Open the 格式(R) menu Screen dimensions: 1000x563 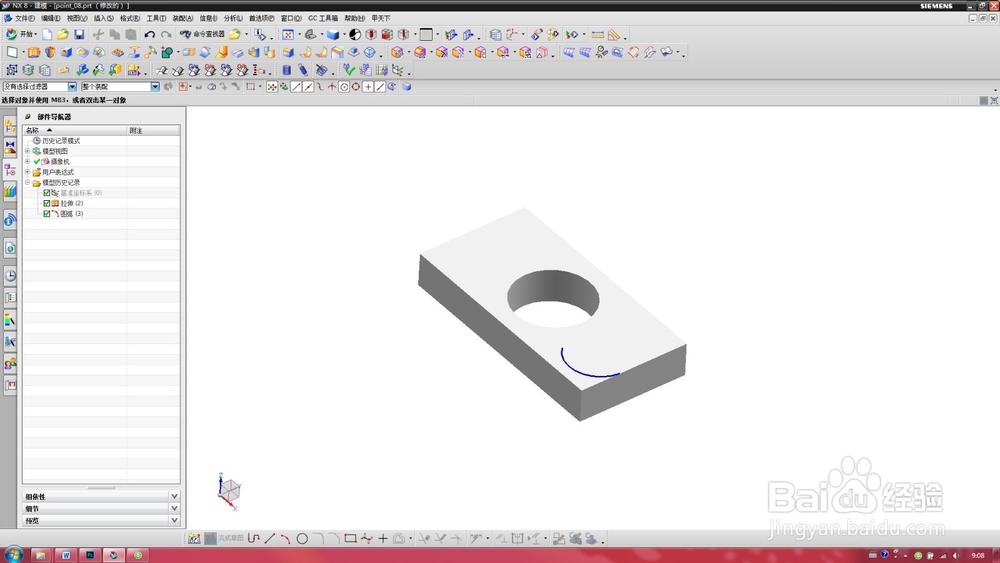point(130,18)
